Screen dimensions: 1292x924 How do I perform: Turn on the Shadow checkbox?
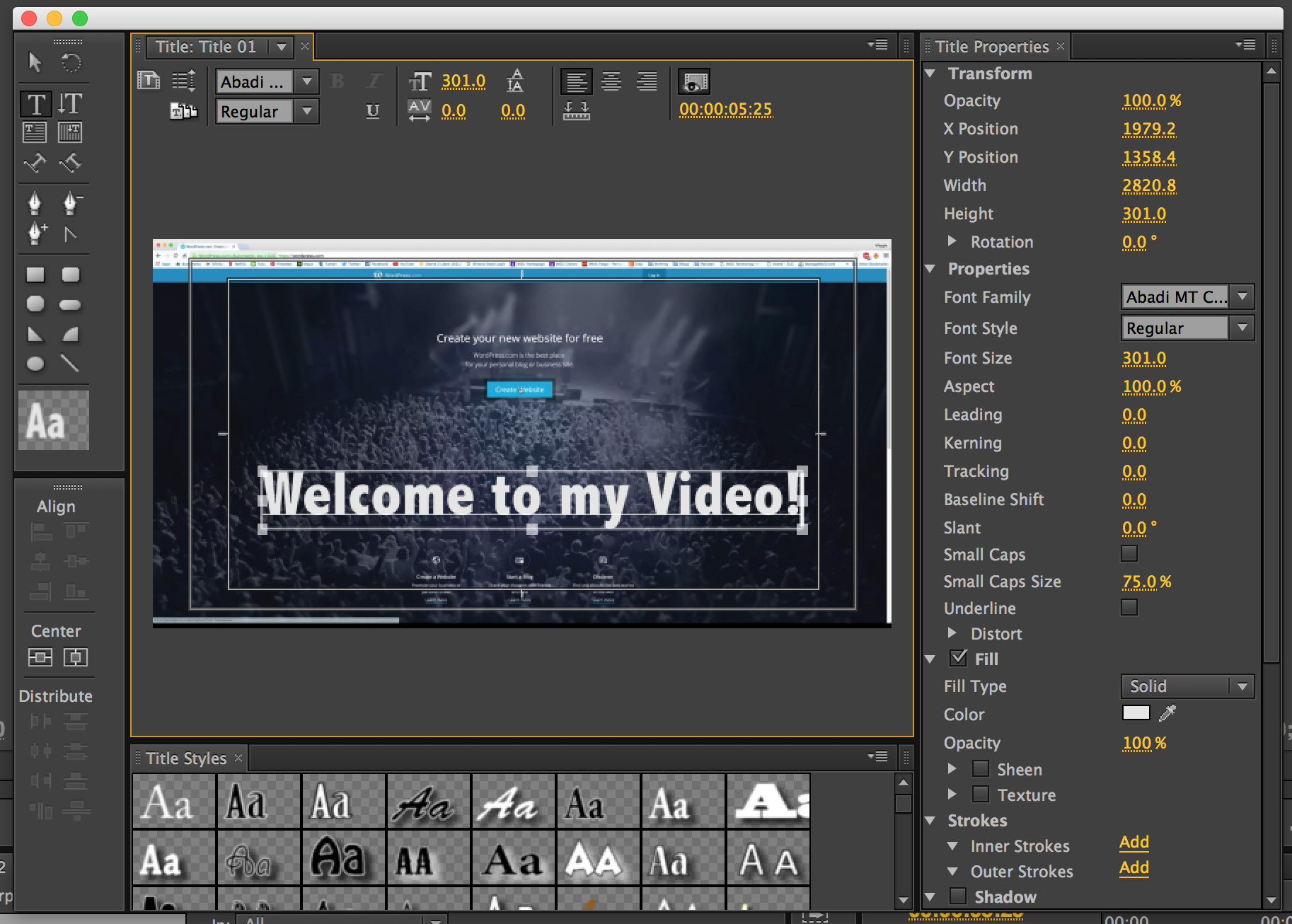click(x=958, y=896)
